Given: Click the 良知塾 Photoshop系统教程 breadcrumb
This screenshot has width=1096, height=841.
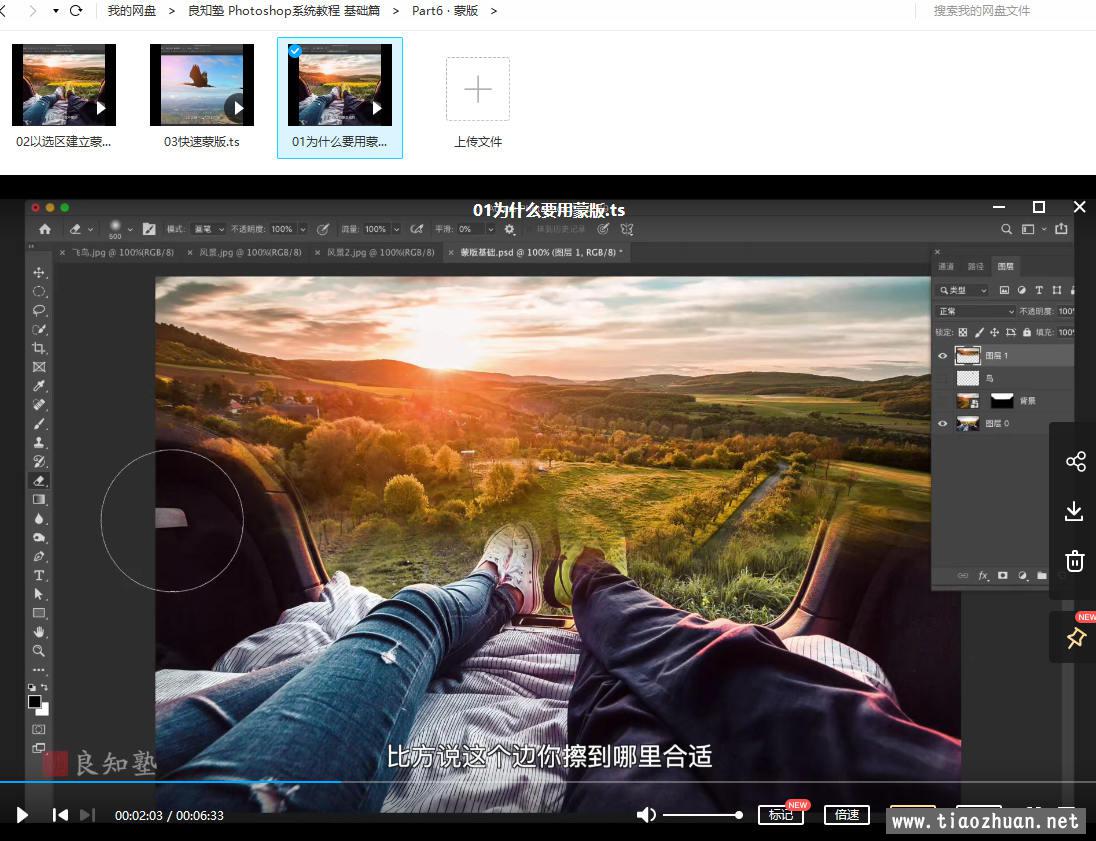Looking at the screenshot, I should click(x=284, y=11).
